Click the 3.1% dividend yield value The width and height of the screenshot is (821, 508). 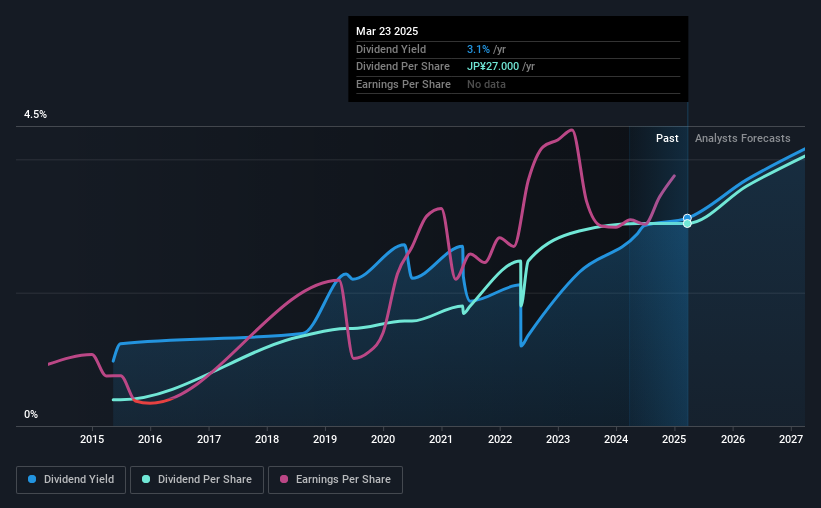click(x=478, y=49)
